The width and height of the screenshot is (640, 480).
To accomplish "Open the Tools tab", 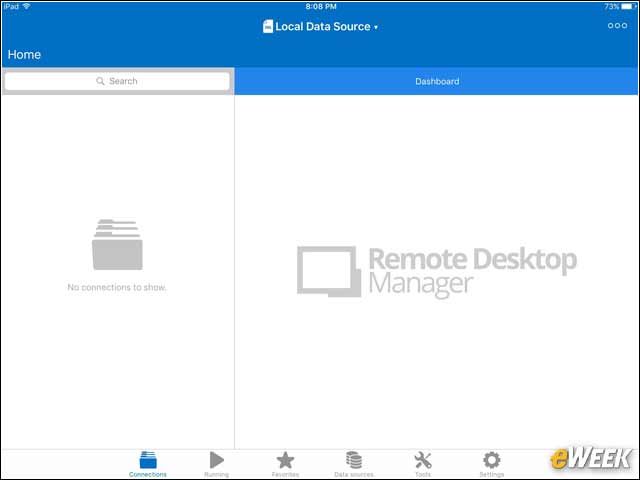I will [x=423, y=464].
